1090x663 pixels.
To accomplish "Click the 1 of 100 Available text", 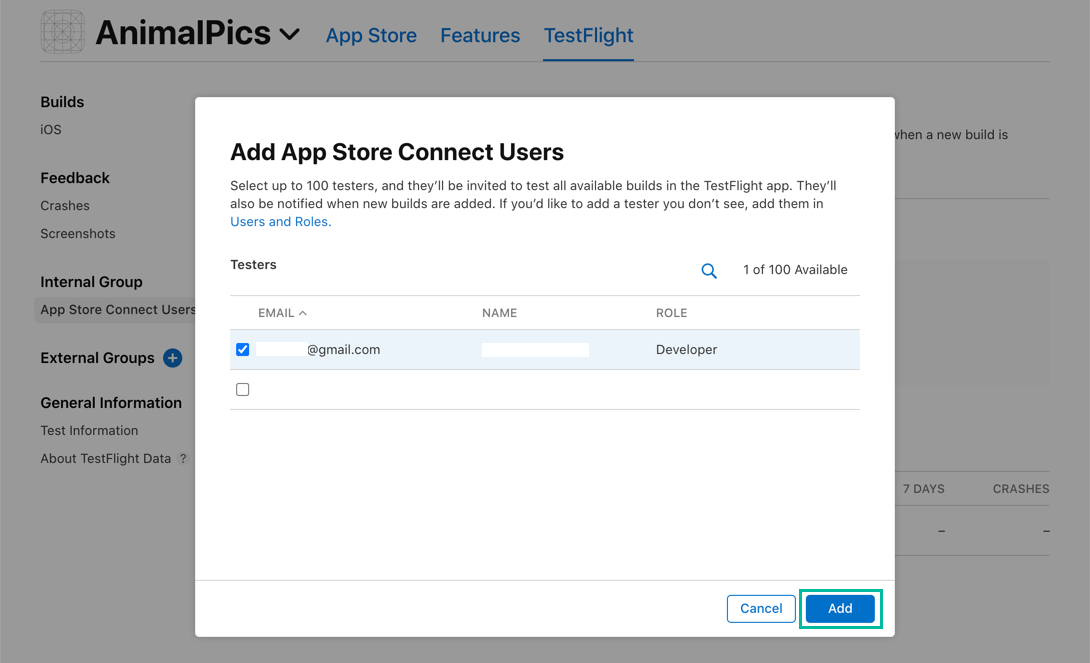I will (x=795, y=270).
